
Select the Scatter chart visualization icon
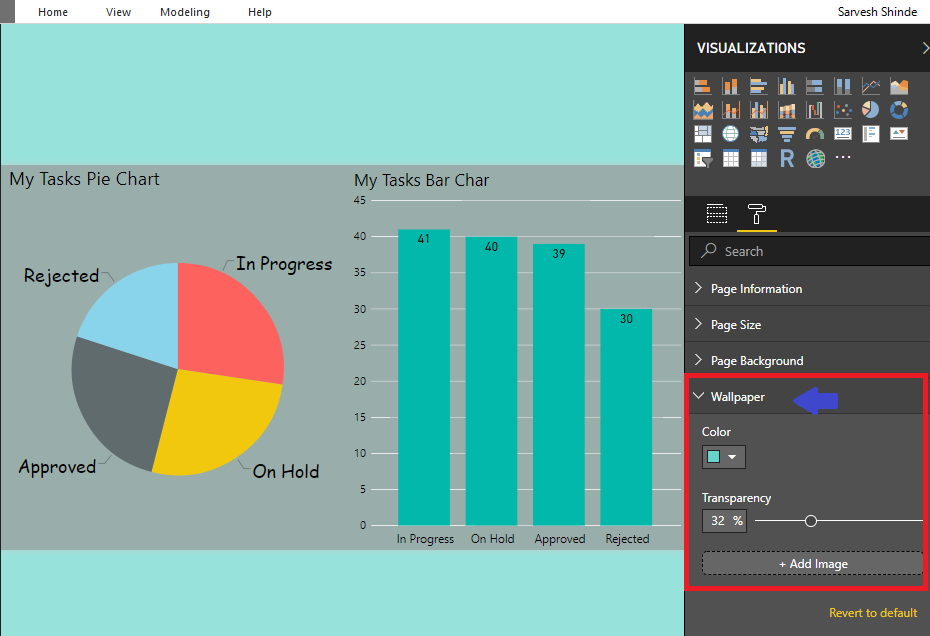(x=843, y=110)
